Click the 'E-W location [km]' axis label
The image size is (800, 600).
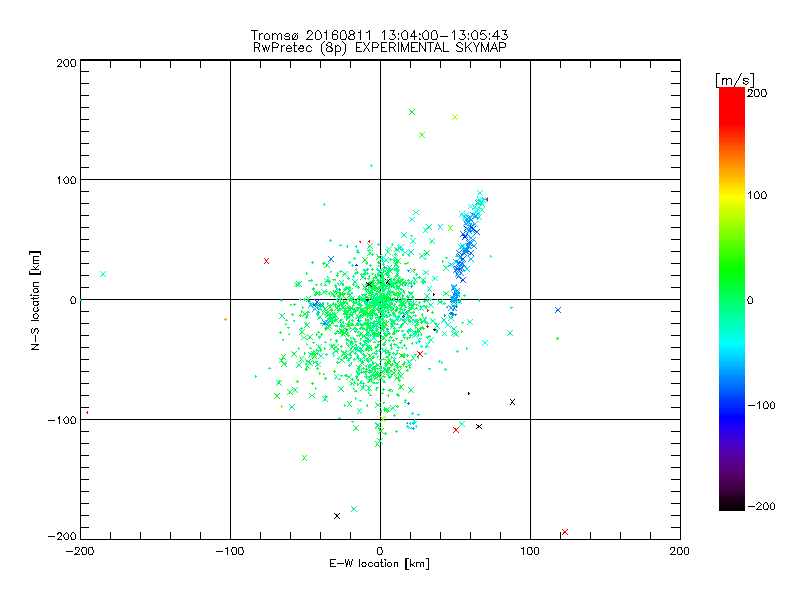(x=379, y=564)
